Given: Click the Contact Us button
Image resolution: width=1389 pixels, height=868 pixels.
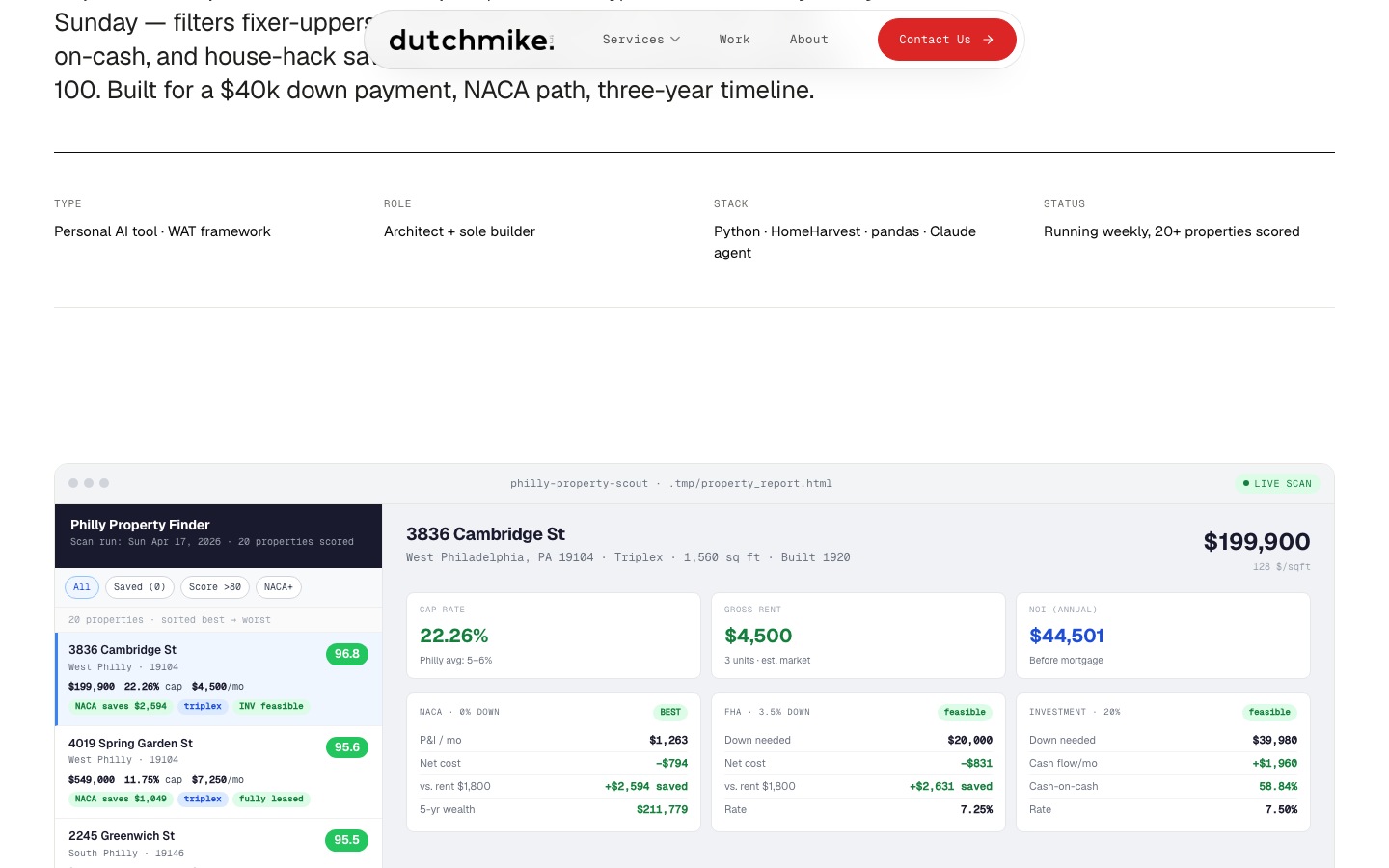Looking at the screenshot, I should [946, 40].
